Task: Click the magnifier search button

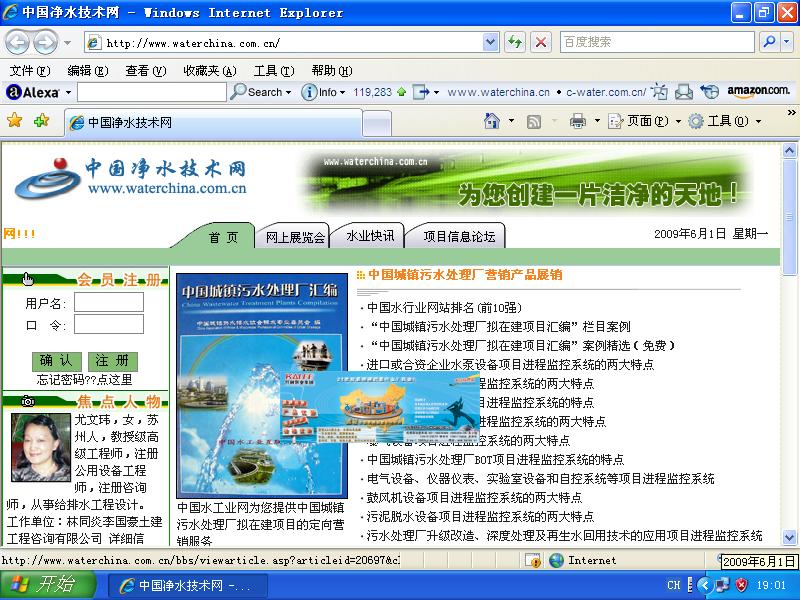Action: 769,42
